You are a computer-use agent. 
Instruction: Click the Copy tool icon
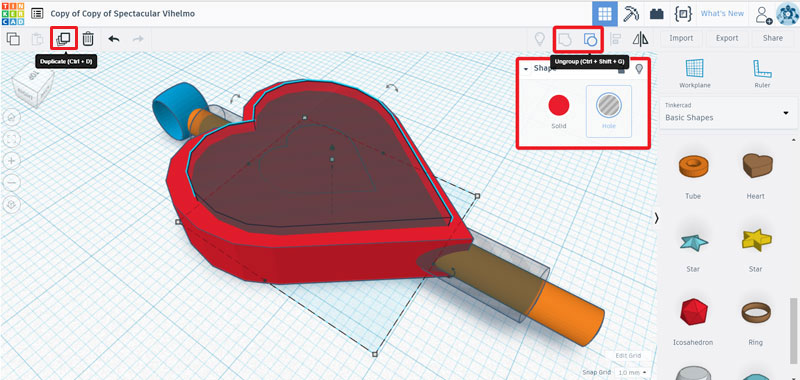click(x=13, y=39)
